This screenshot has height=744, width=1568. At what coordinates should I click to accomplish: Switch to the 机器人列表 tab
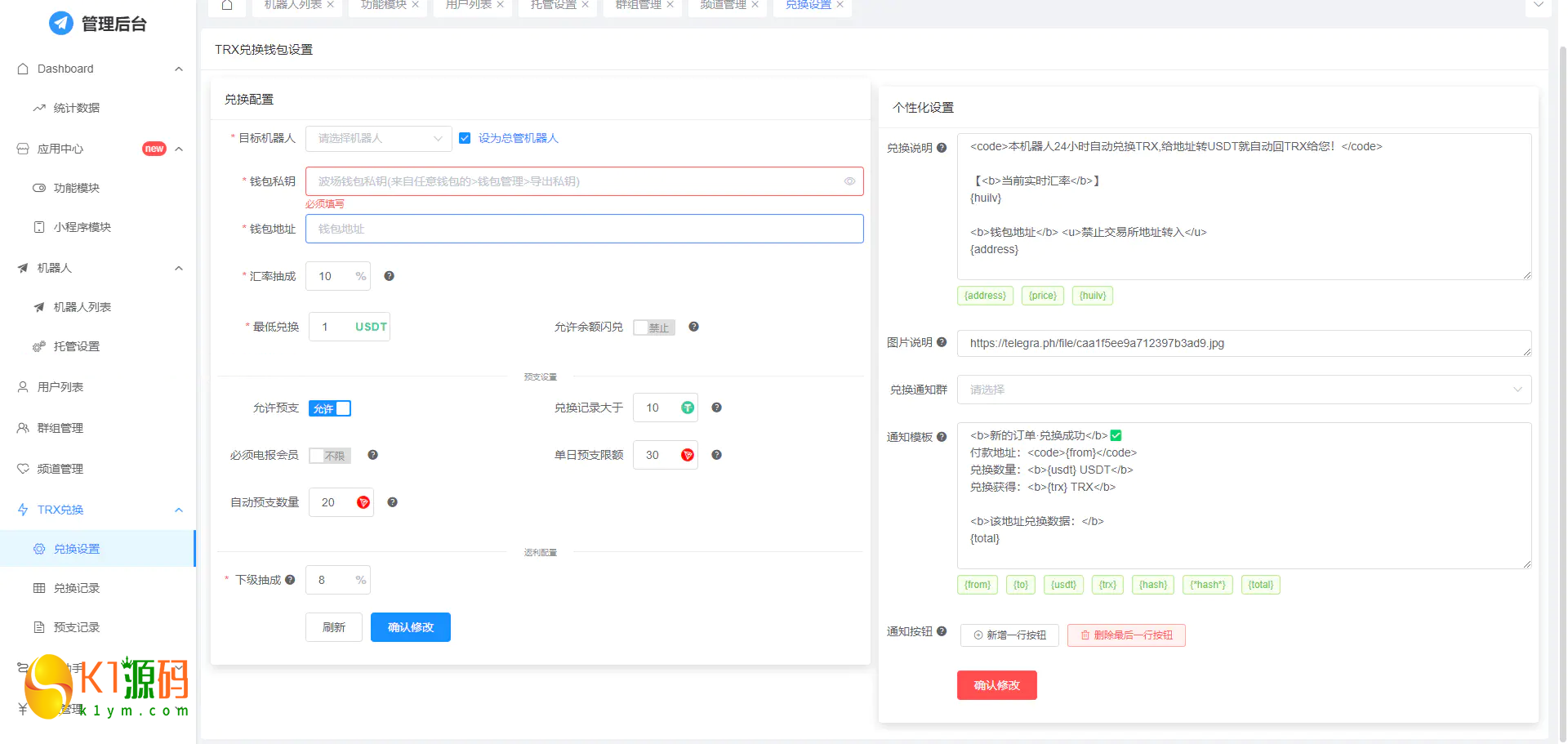[x=293, y=5]
